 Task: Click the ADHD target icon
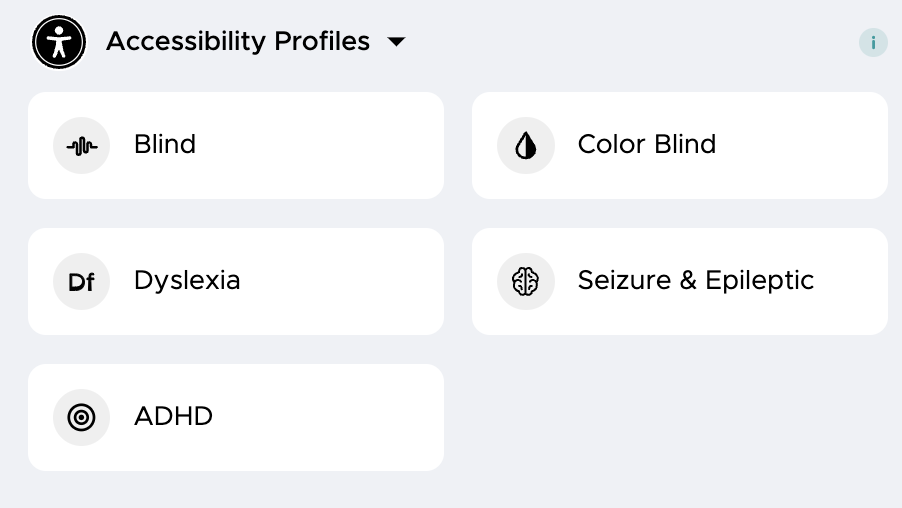coord(82,418)
